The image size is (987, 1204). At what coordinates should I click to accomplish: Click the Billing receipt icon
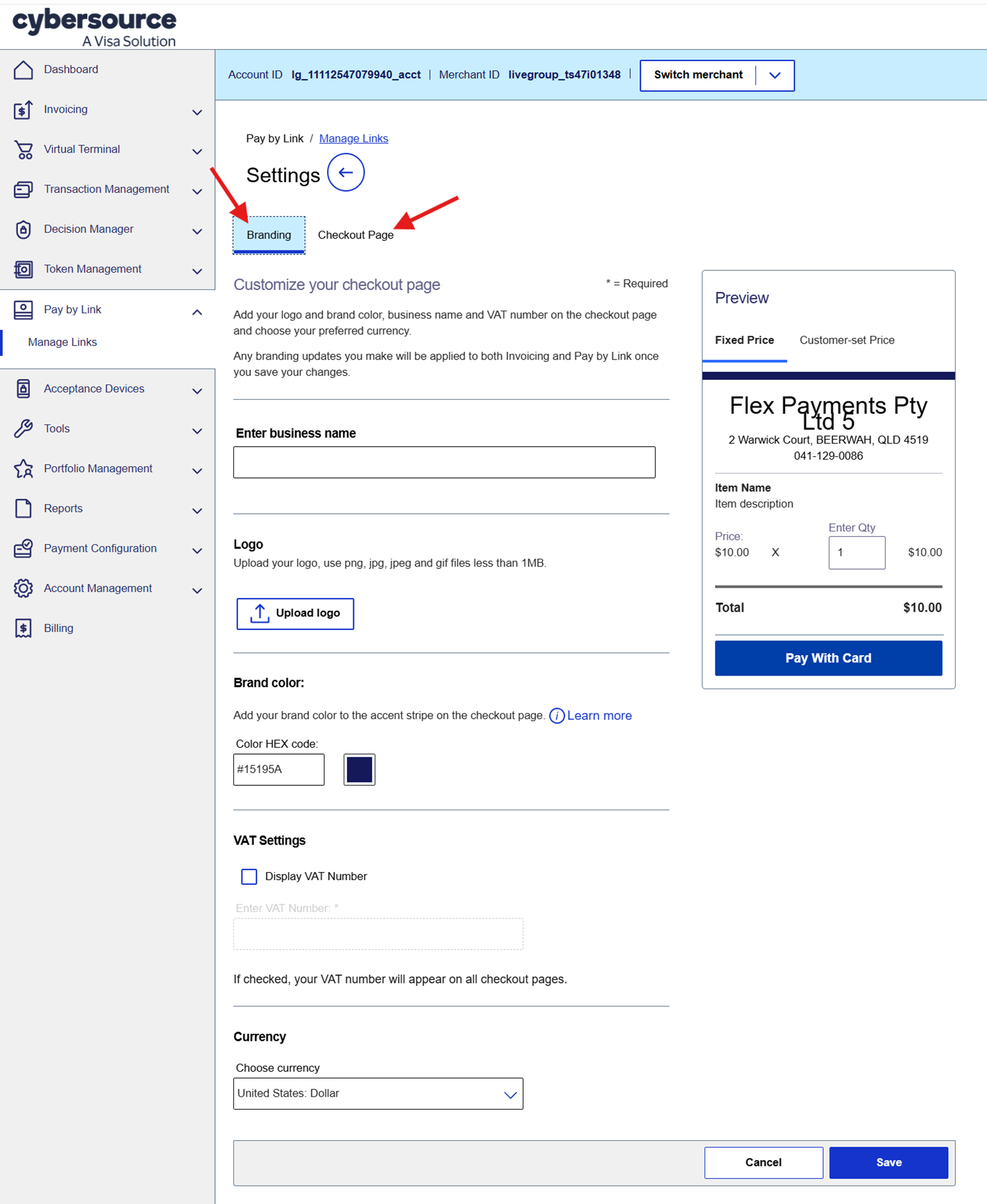click(24, 628)
